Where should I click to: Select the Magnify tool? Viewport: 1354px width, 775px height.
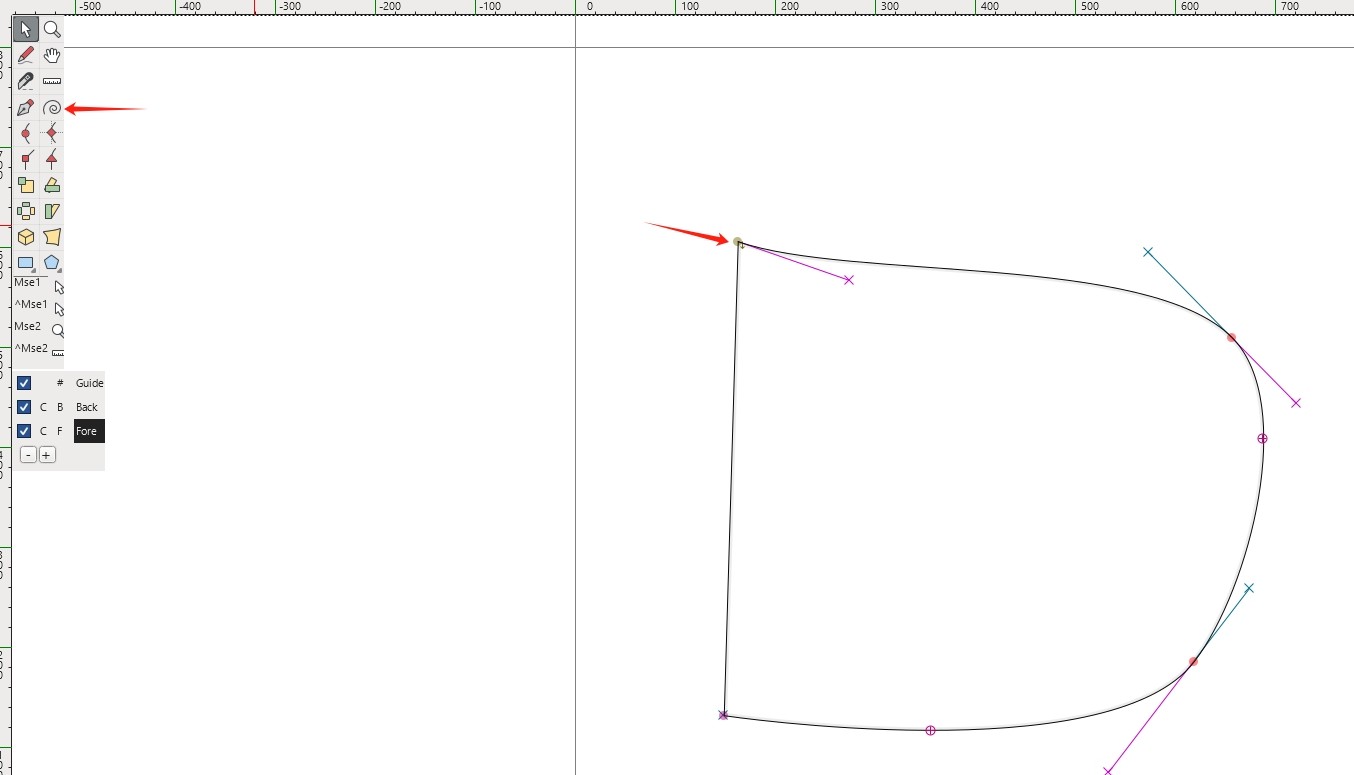pyautogui.click(x=52, y=30)
